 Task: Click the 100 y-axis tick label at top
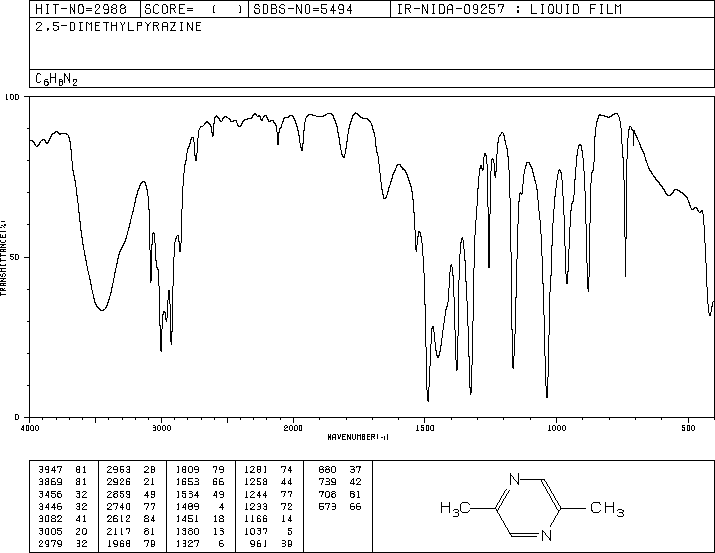tap(12, 97)
